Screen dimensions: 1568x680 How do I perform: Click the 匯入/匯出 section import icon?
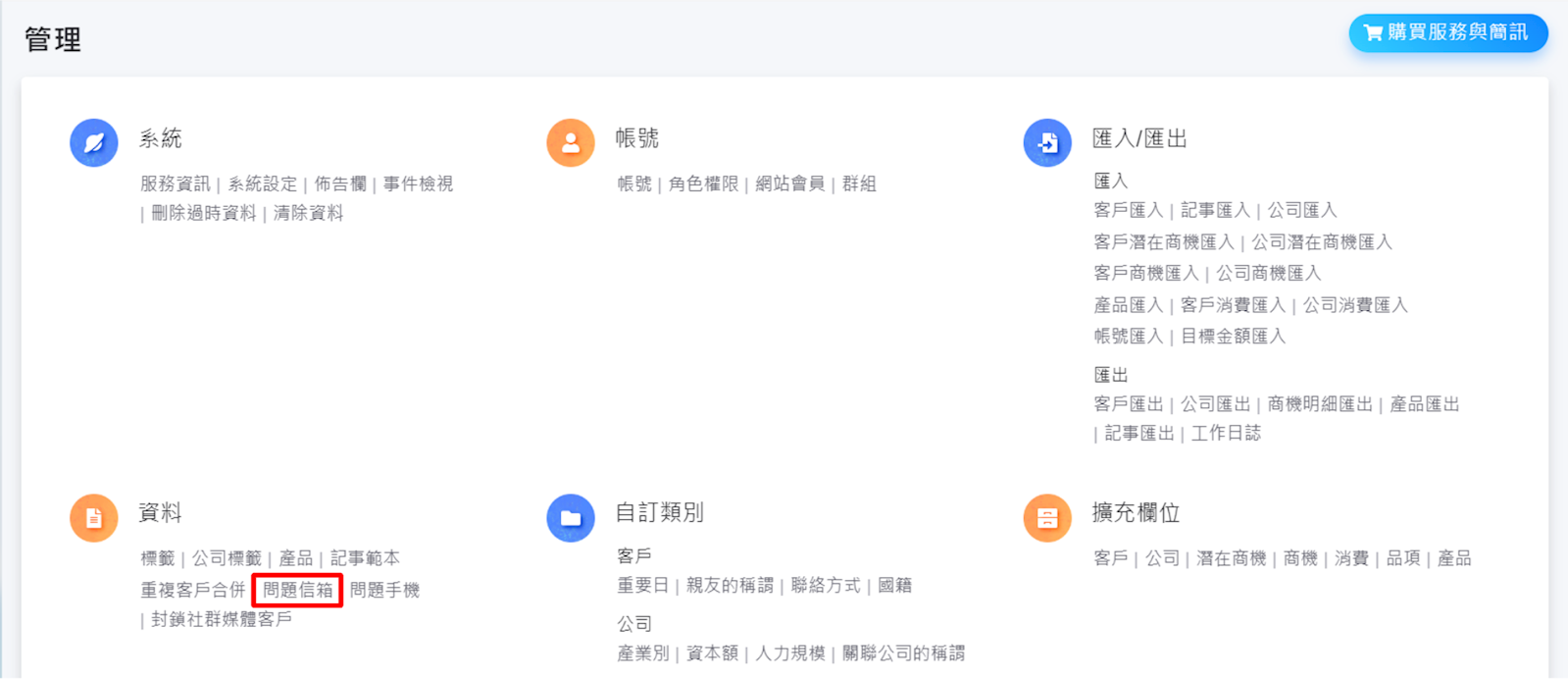1047,143
